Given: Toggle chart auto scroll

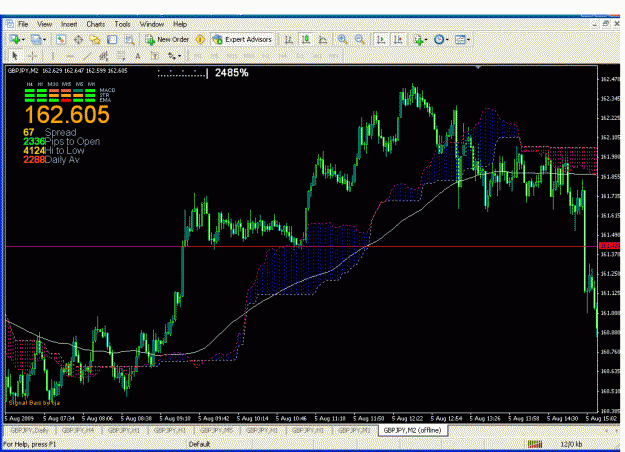Looking at the screenshot, I should (x=381, y=39).
